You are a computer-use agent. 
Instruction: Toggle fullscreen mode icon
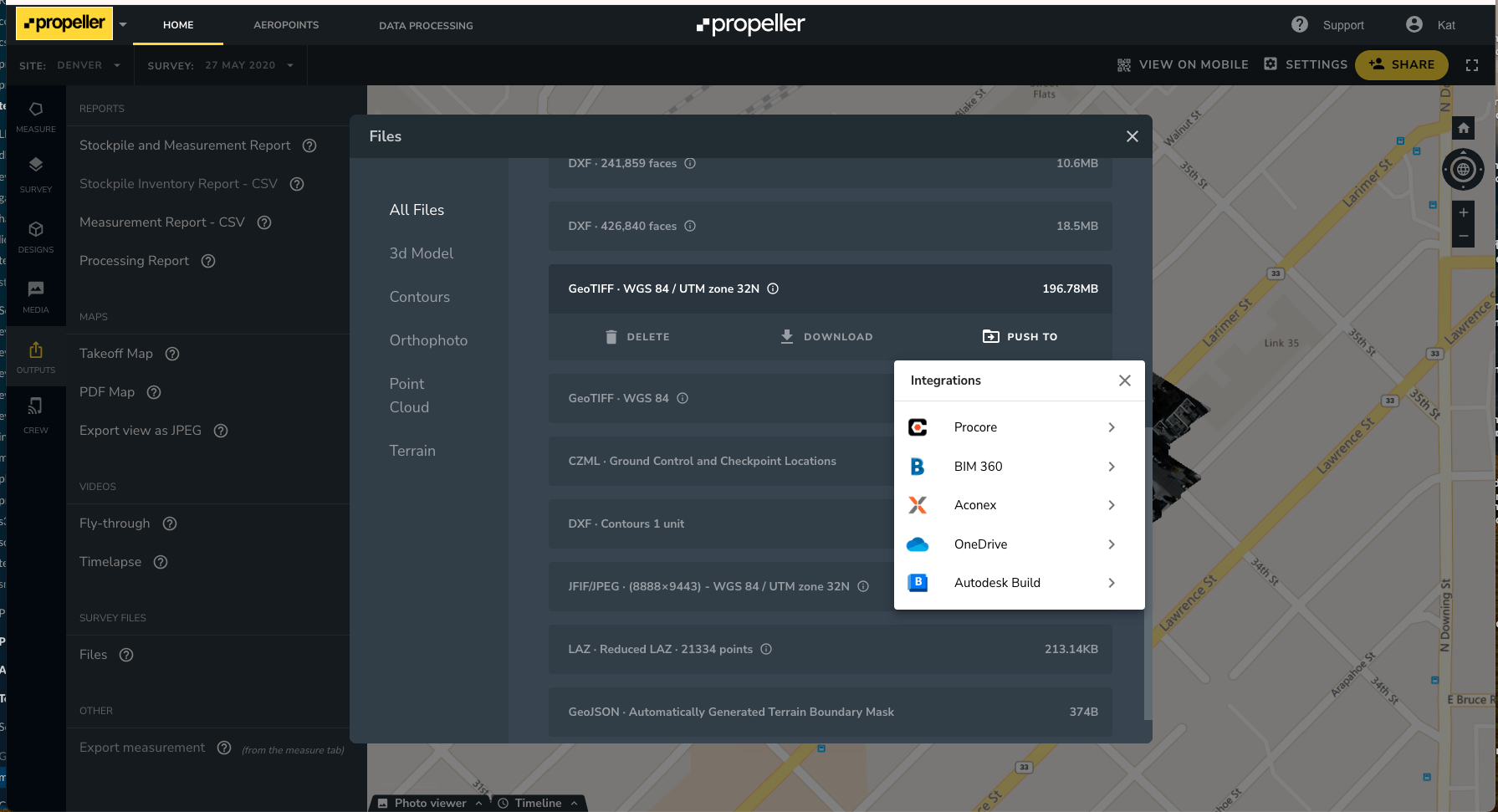point(1472,65)
